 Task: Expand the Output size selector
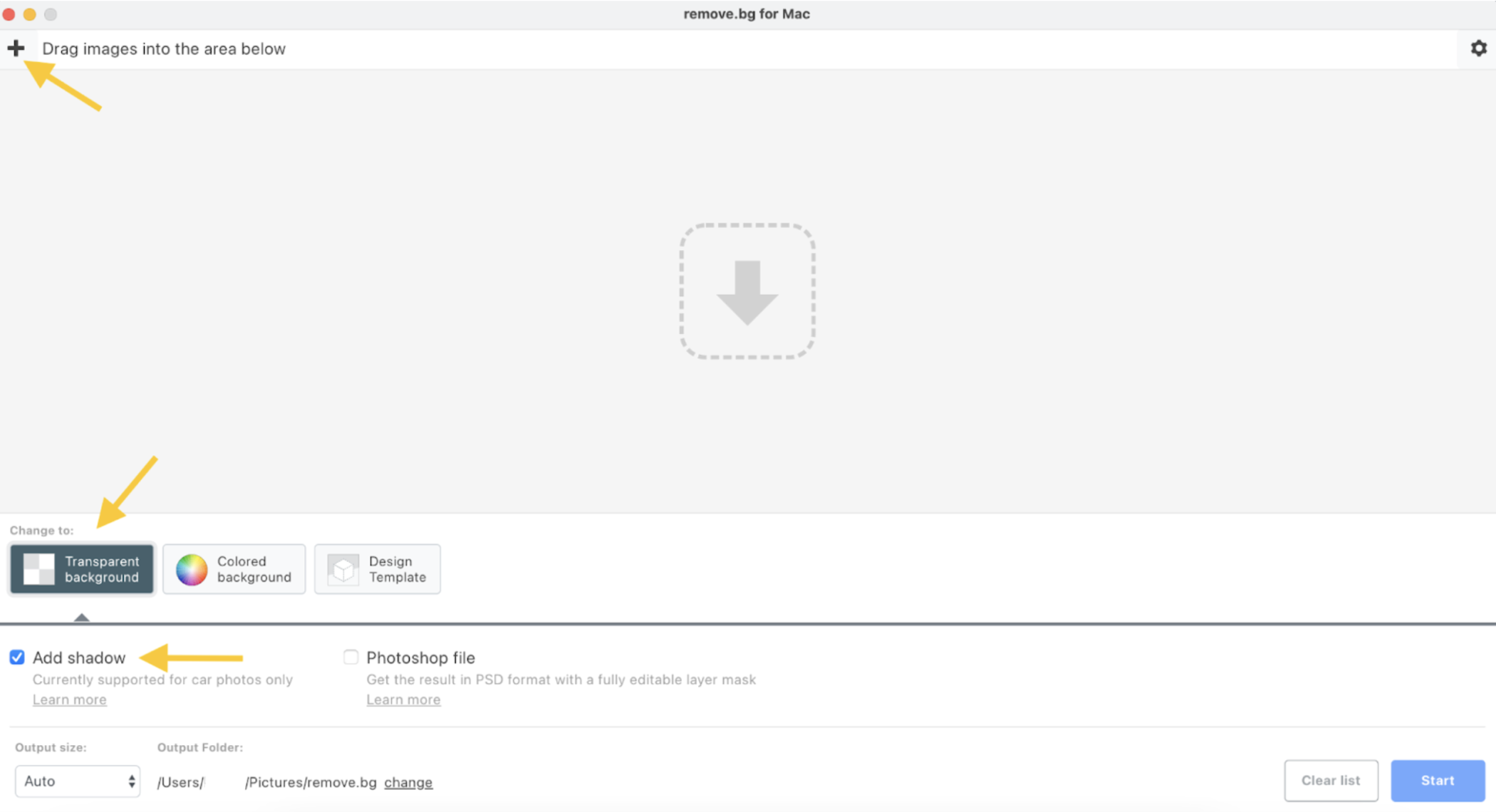pyautogui.click(x=77, y=781)
